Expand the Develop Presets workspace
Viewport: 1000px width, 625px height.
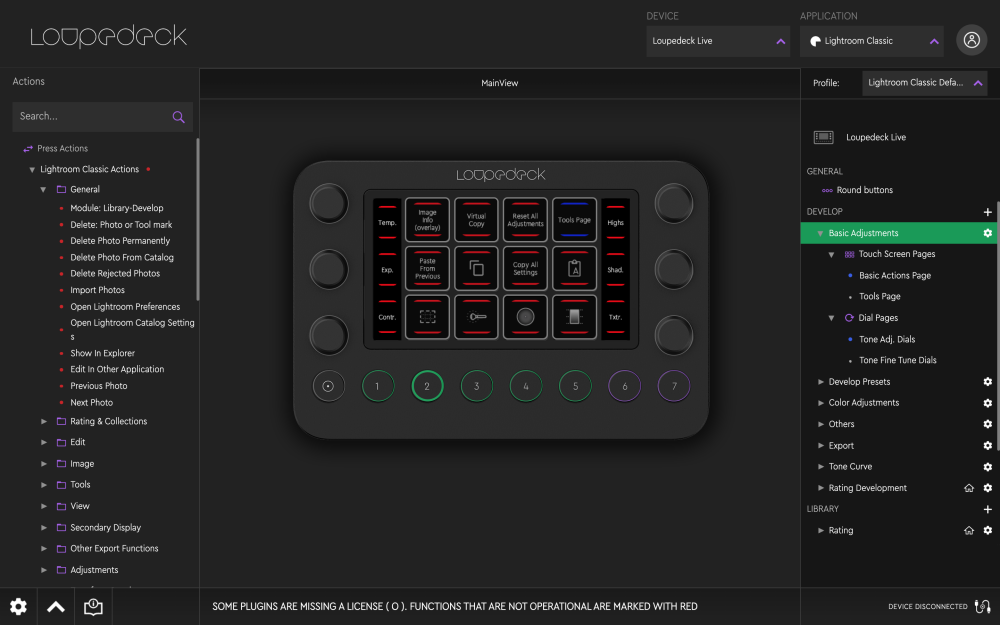point(820,381)
